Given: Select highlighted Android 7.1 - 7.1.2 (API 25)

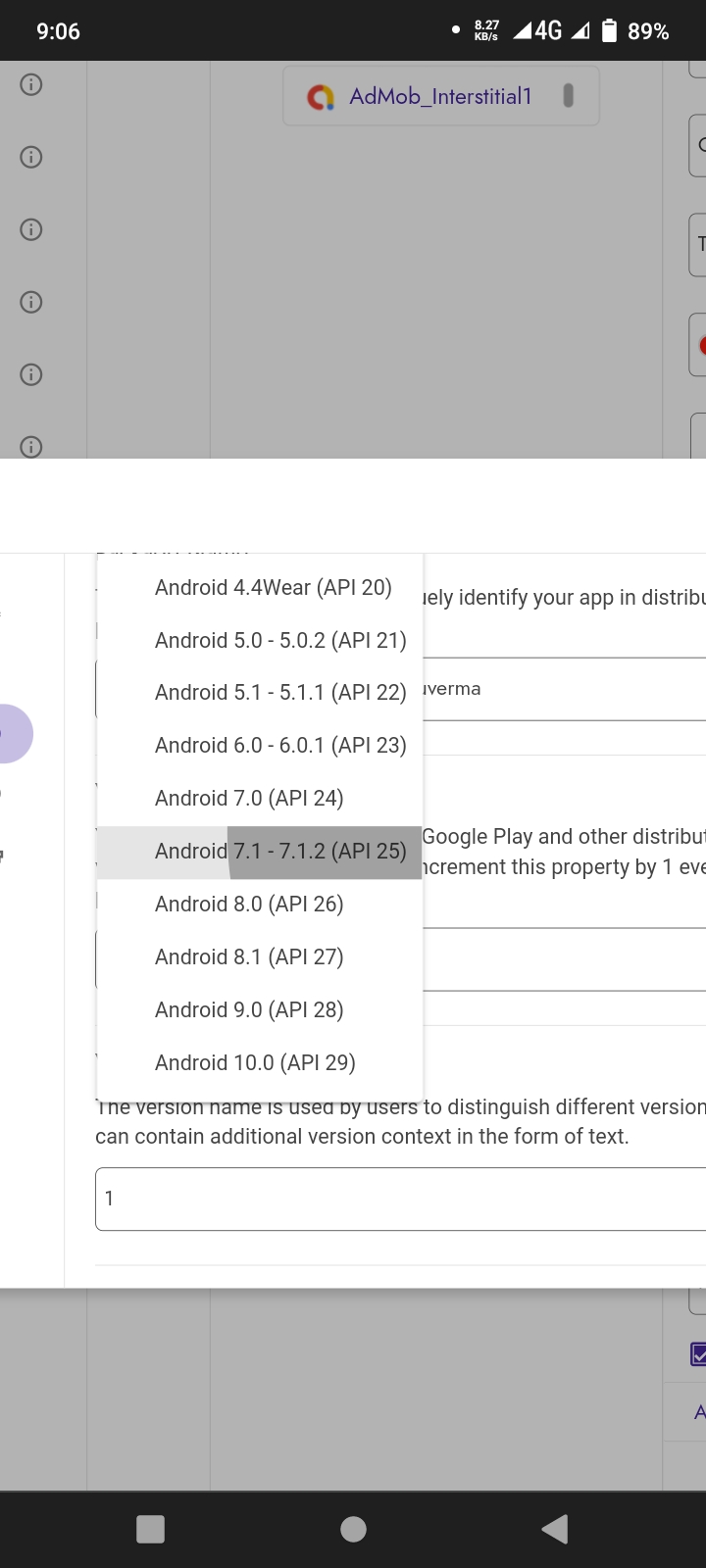Looking at the screenshot, I should [280, 852].
